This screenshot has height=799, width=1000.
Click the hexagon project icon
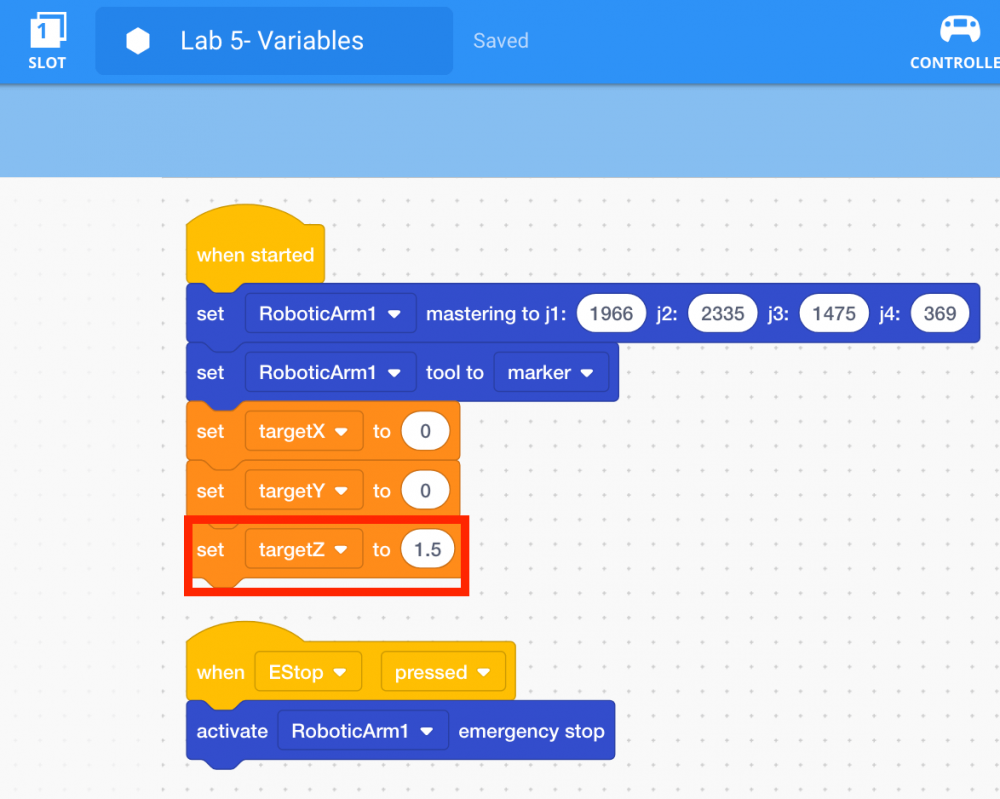click(138, 41)
